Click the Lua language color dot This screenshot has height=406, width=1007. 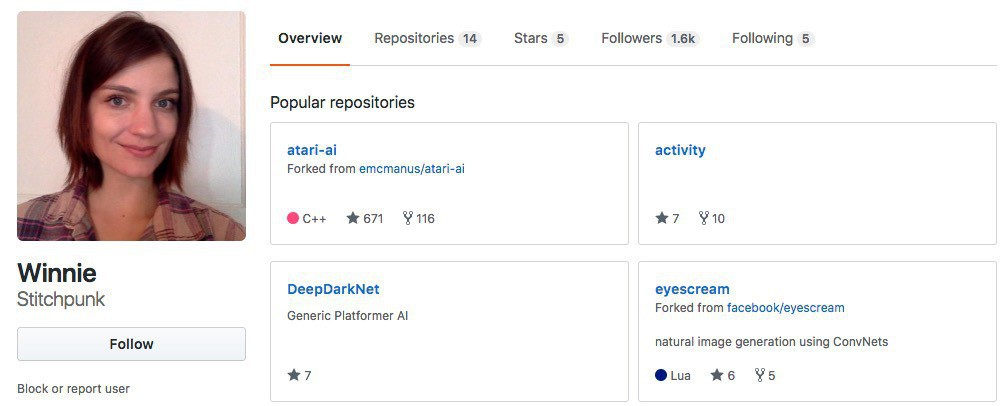[661, 375]
